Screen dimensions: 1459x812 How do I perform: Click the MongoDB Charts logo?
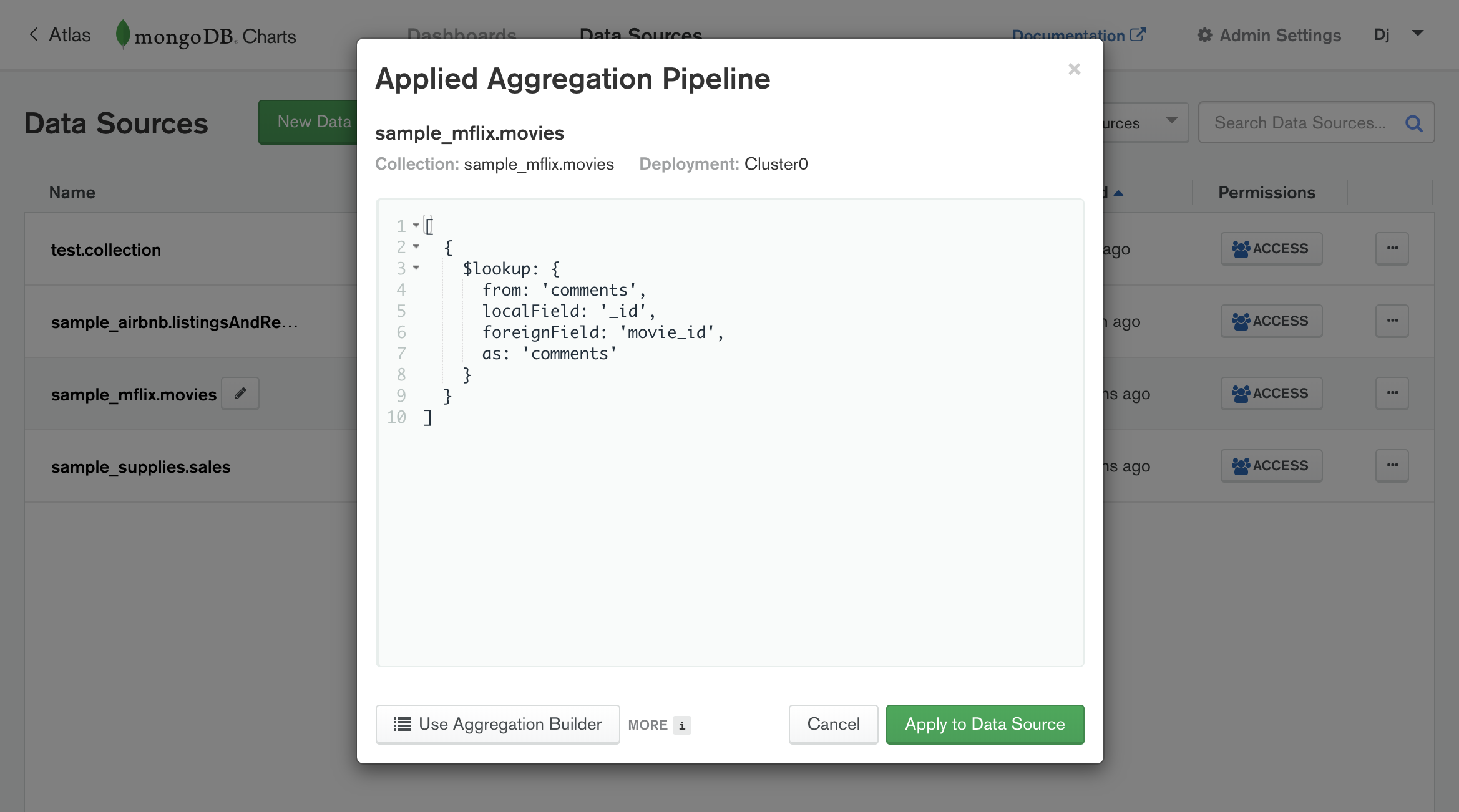pyautogui.click(x=206, y=36)
